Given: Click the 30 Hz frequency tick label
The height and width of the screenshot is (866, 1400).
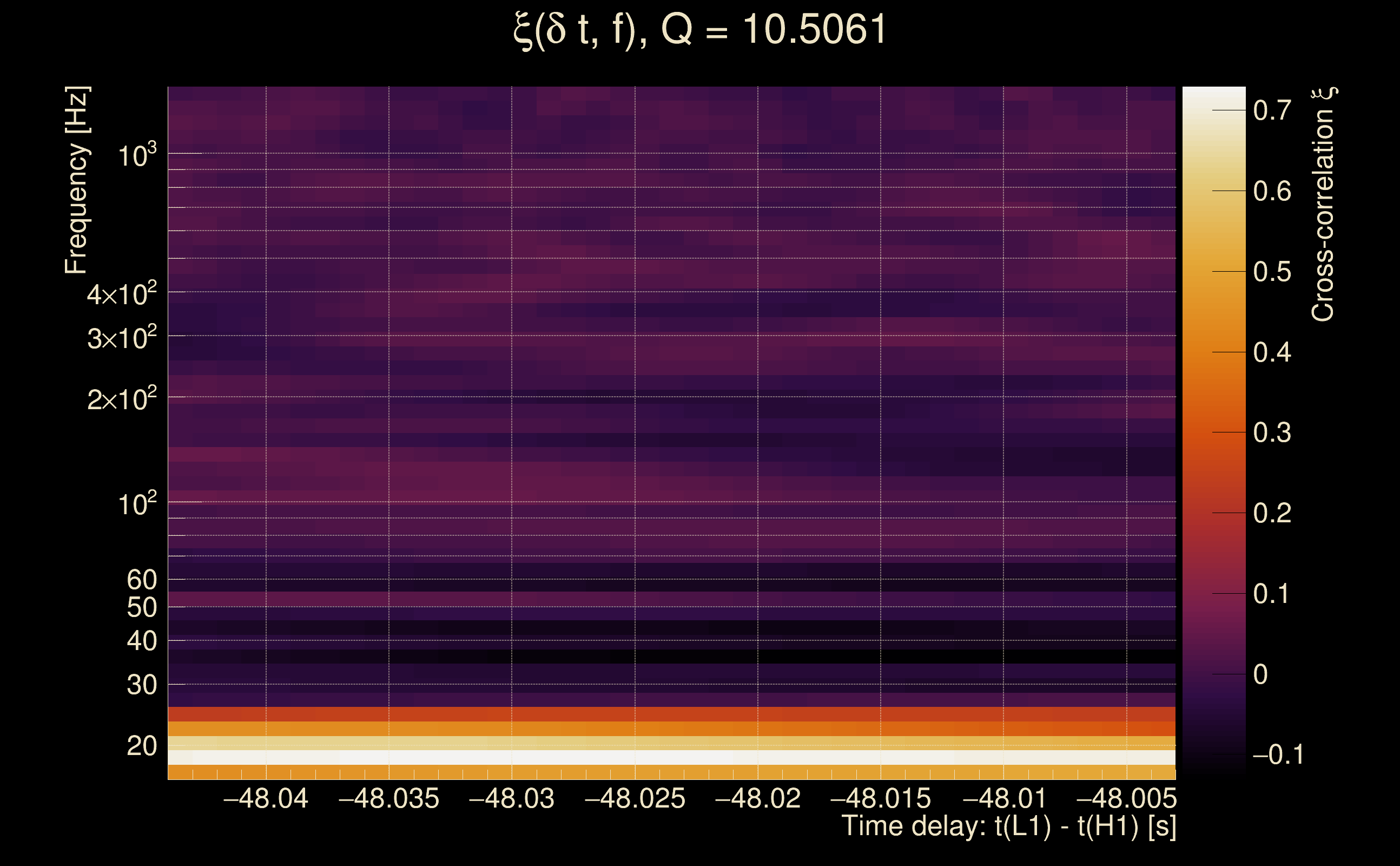Looking at the screenshot, I should point(141,685).
